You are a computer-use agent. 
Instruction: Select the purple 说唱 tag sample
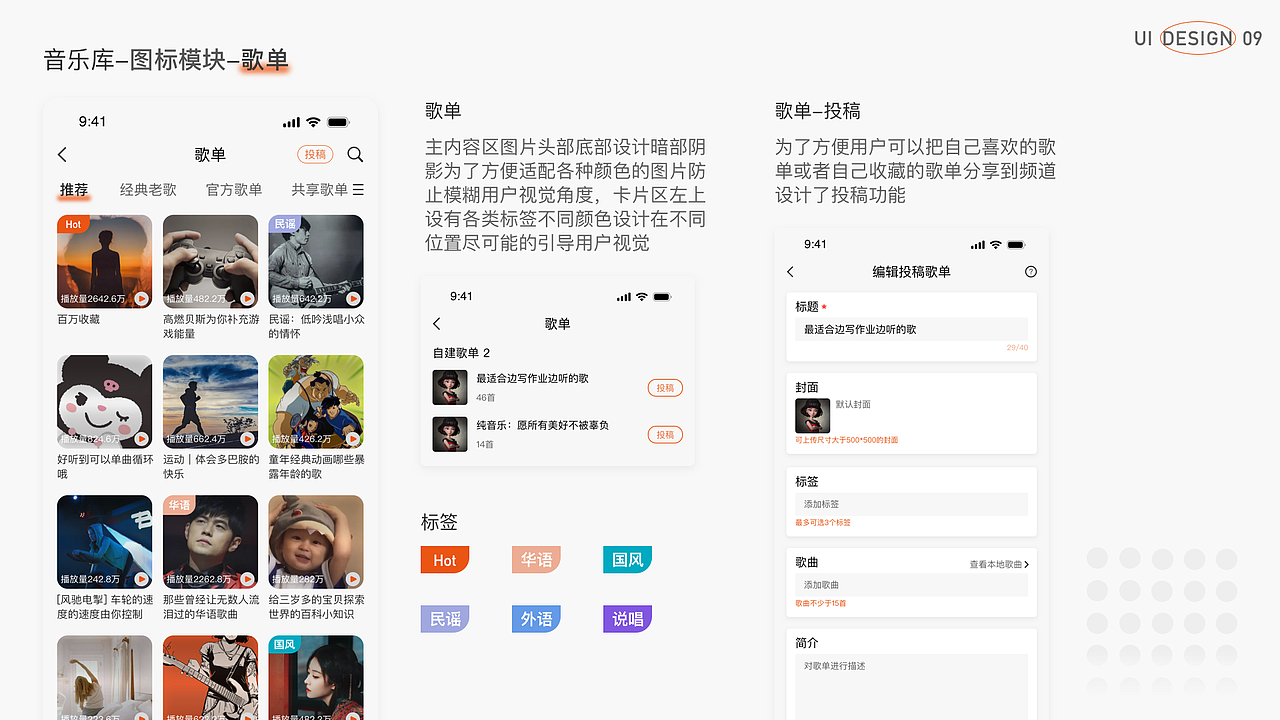[x=628, y=619]
